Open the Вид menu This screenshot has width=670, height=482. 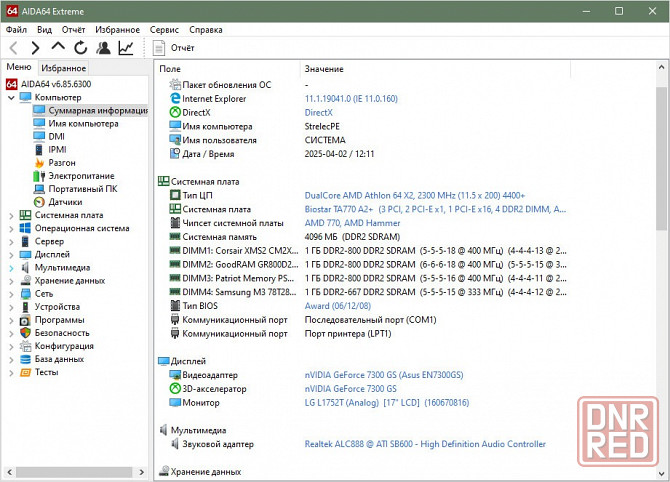coord(44,29)
